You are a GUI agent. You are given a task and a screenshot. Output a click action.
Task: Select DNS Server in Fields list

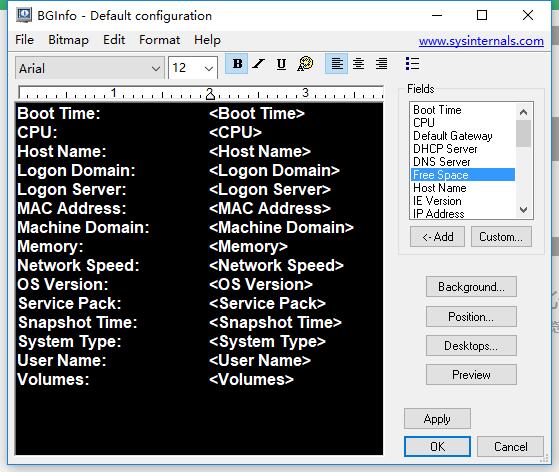463,162
